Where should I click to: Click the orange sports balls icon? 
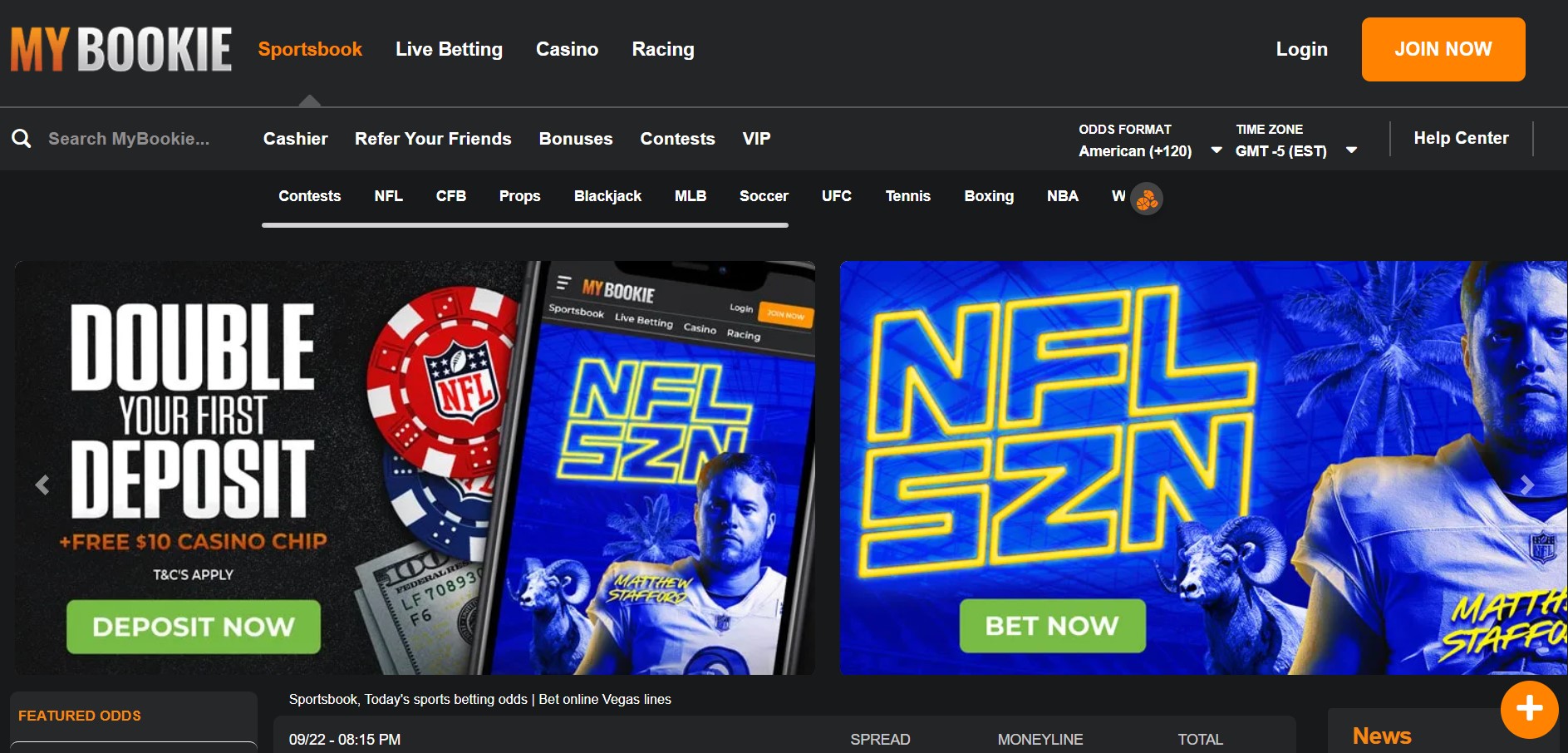(1147, 199)
